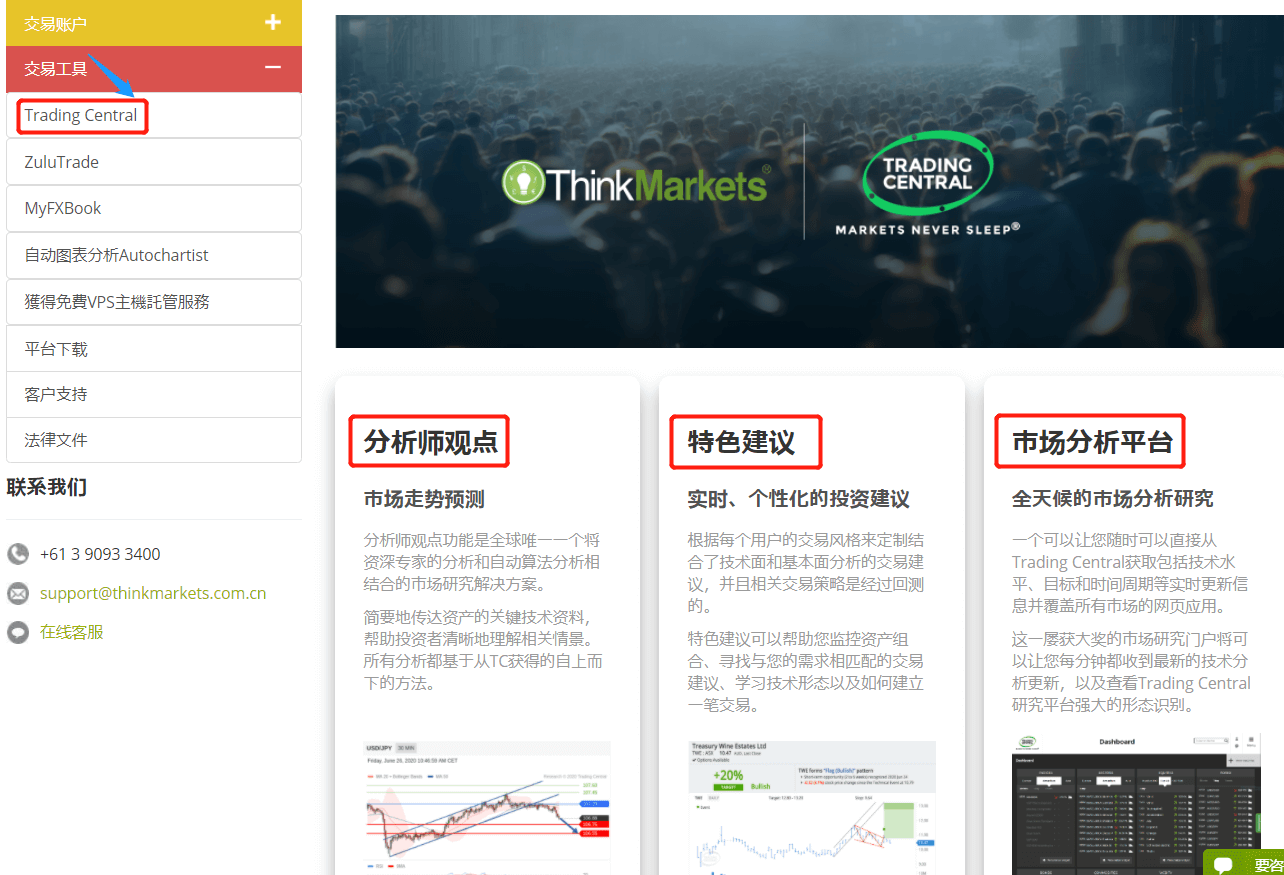
Task: Open support@thinkmarkets.com.cn email link
Action: pyautogui.click(x=153, y=593)
